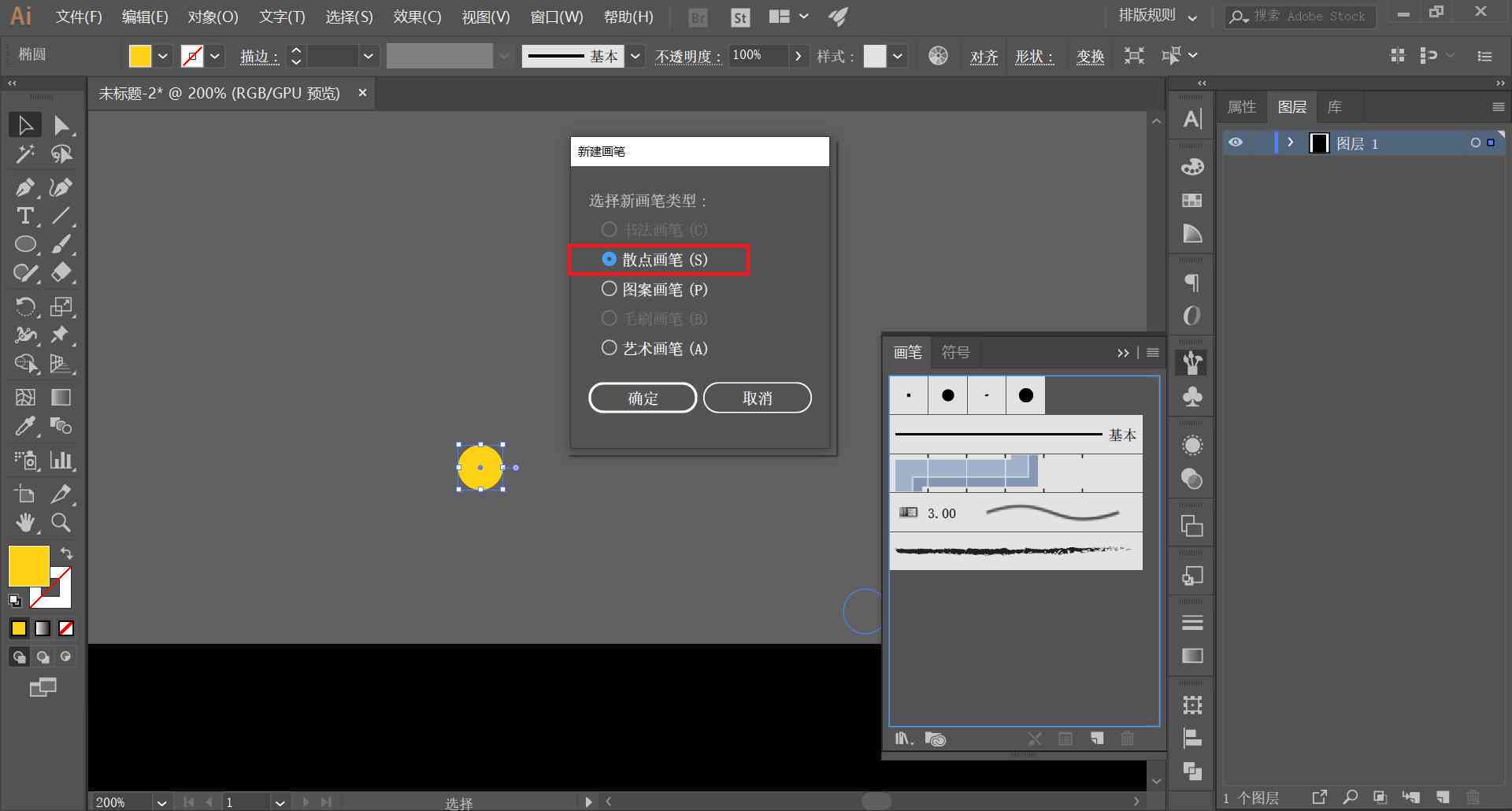Select the Artboard tool

(25, 494)
